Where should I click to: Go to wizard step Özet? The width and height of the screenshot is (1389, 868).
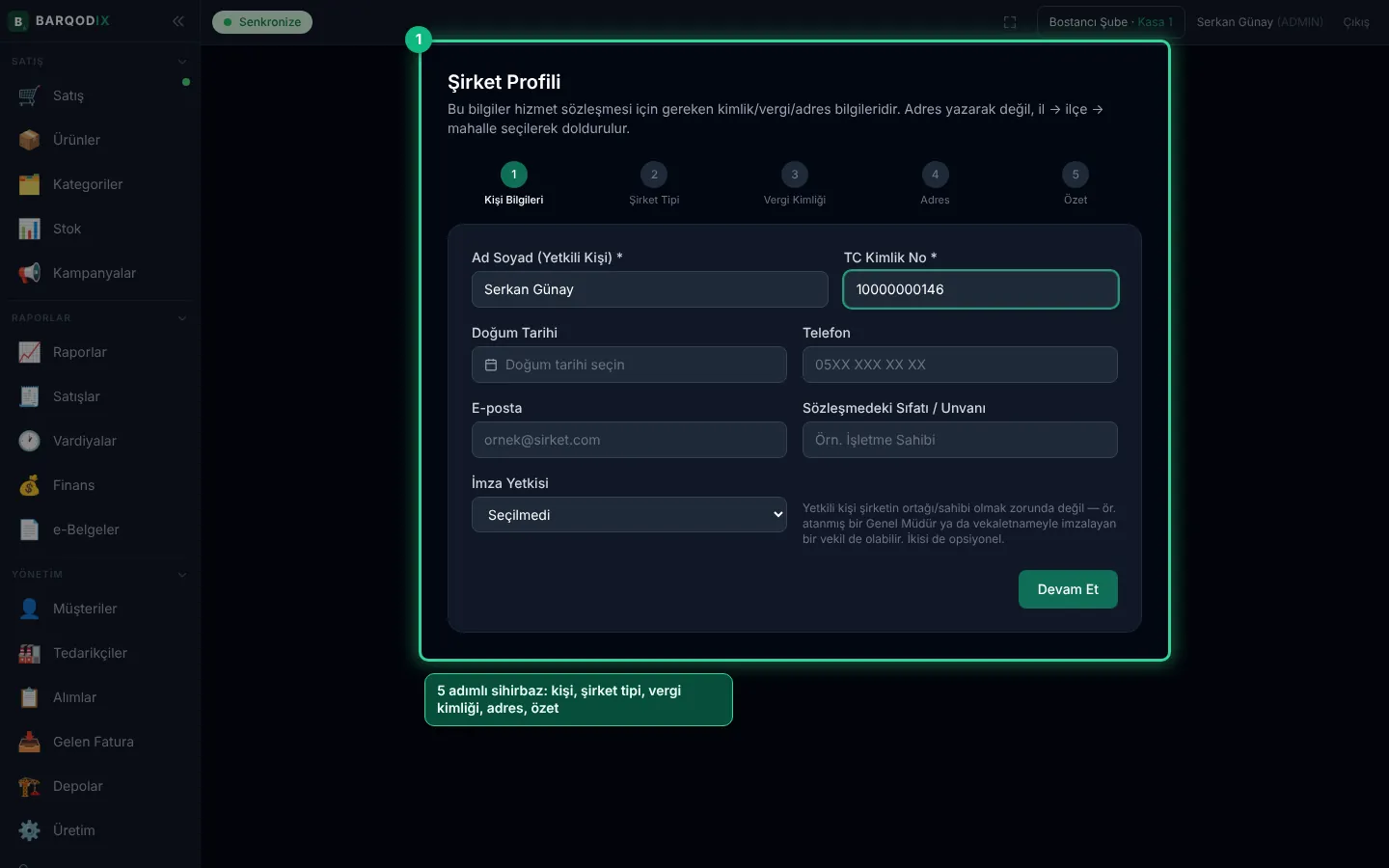[x=1076, y=183]
